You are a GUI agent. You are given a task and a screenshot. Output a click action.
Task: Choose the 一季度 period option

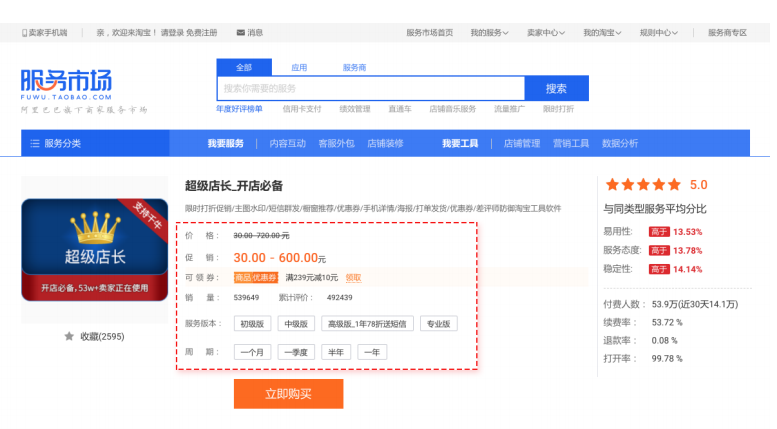pyautogui.click(x=296, y=352)
